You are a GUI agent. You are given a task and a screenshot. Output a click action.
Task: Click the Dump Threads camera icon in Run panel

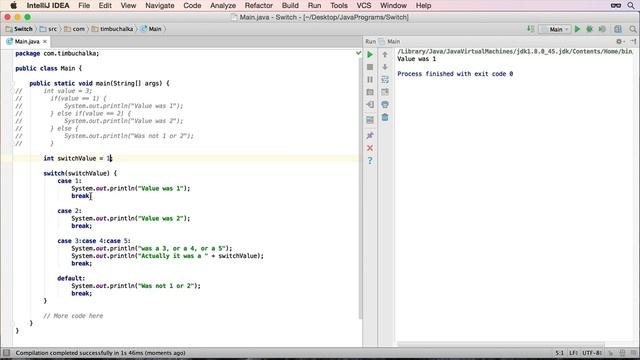point(370,92)
